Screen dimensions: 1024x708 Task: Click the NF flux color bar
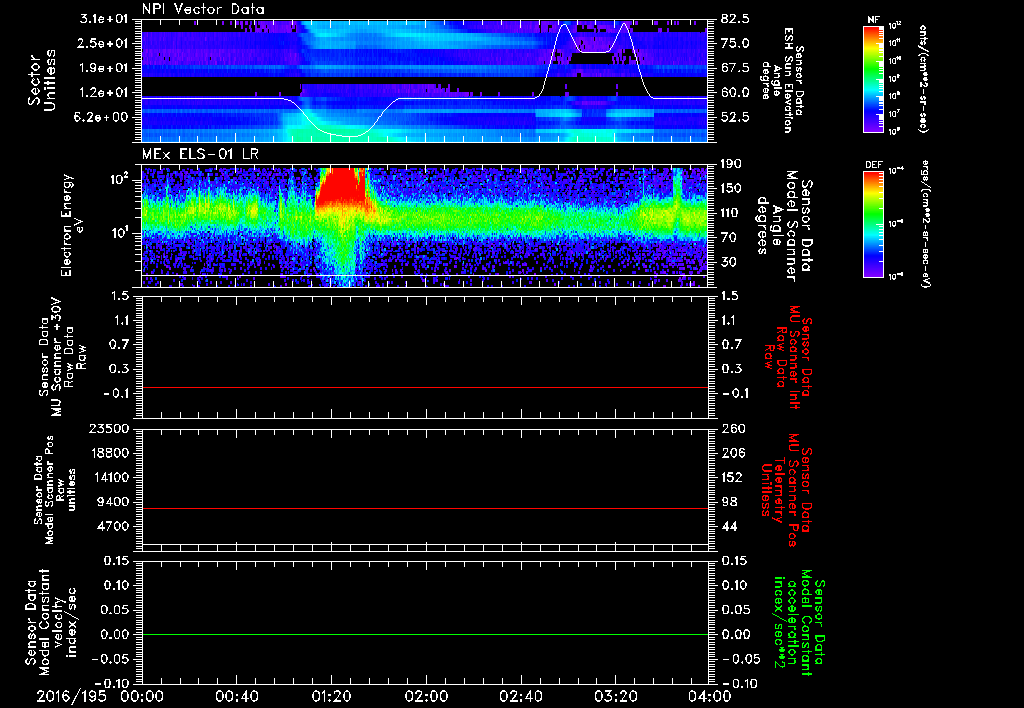[x=874, y=78]
